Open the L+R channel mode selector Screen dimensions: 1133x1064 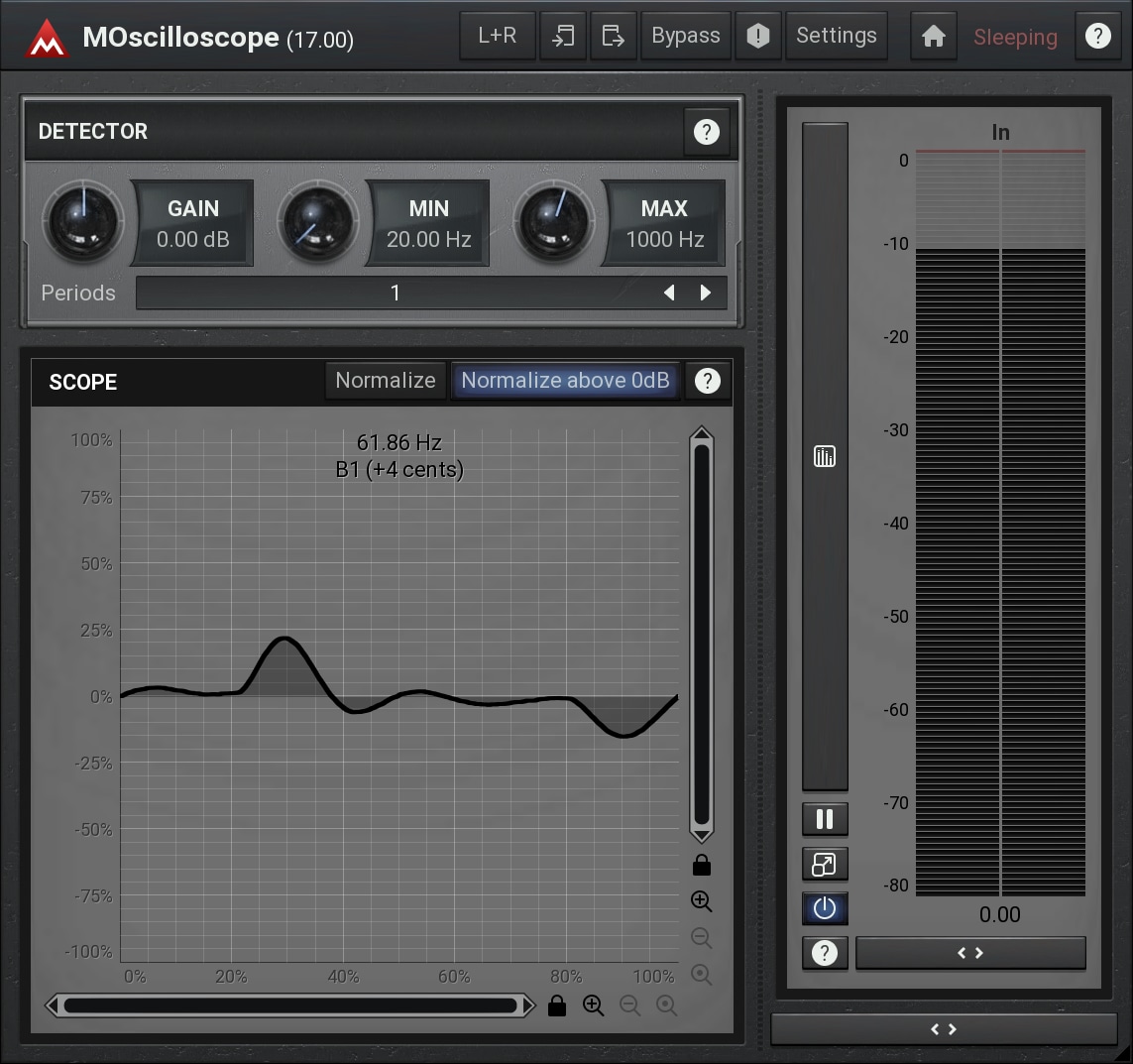pos(497,37)
